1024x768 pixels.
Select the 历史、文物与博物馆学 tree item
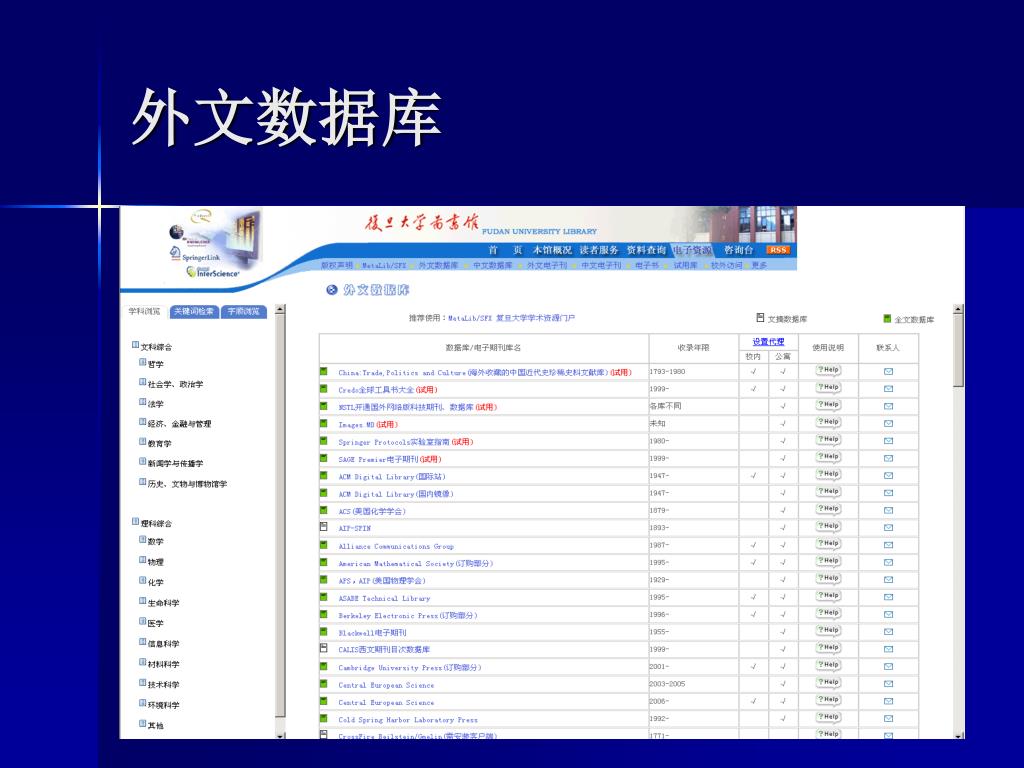pyautogui.click(x=187, y=484)
